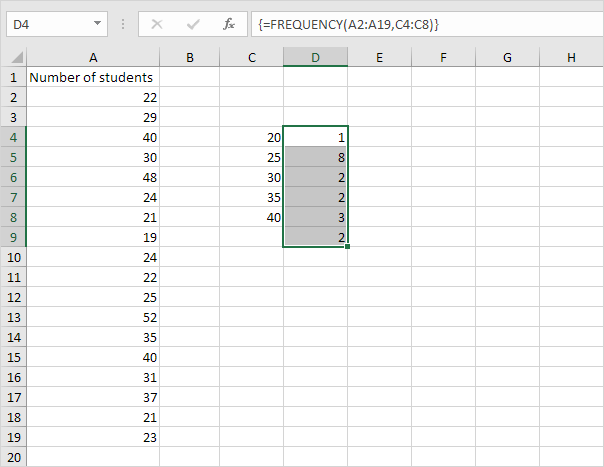Click the Cancel (X) formula bar icon
Screen dimensions: 604x467
(156, 25)
